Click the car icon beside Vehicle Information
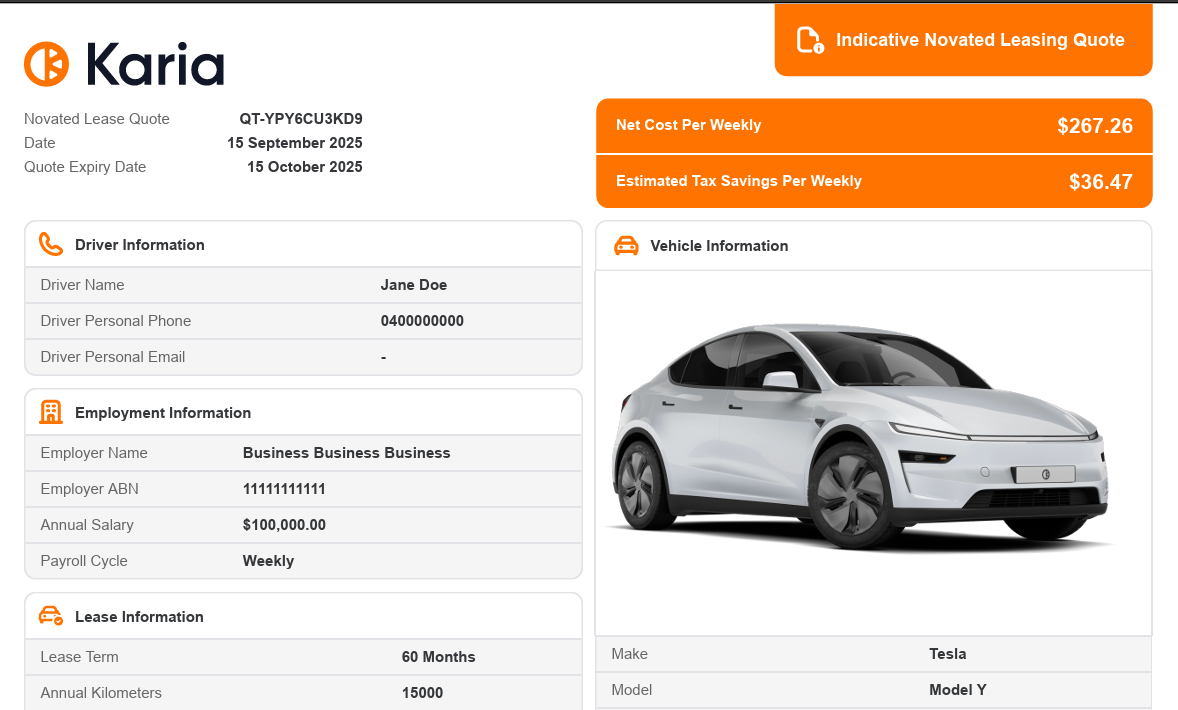 pos(626,246)
